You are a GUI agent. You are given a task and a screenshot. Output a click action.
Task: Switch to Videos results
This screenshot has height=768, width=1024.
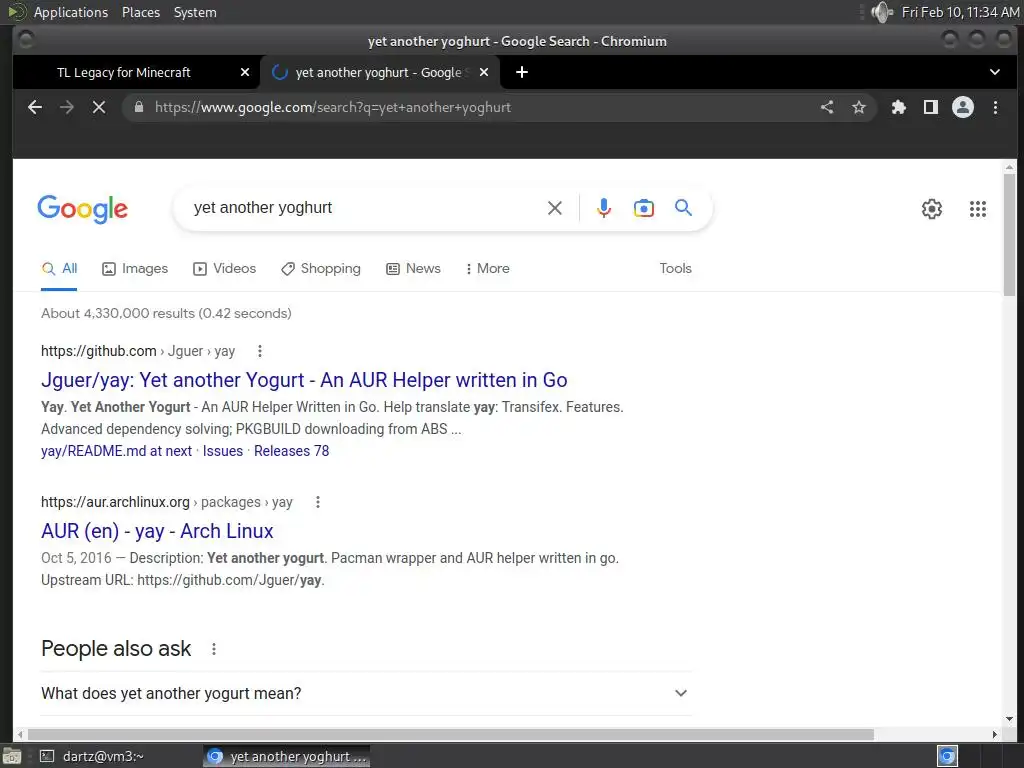point(225,268)
